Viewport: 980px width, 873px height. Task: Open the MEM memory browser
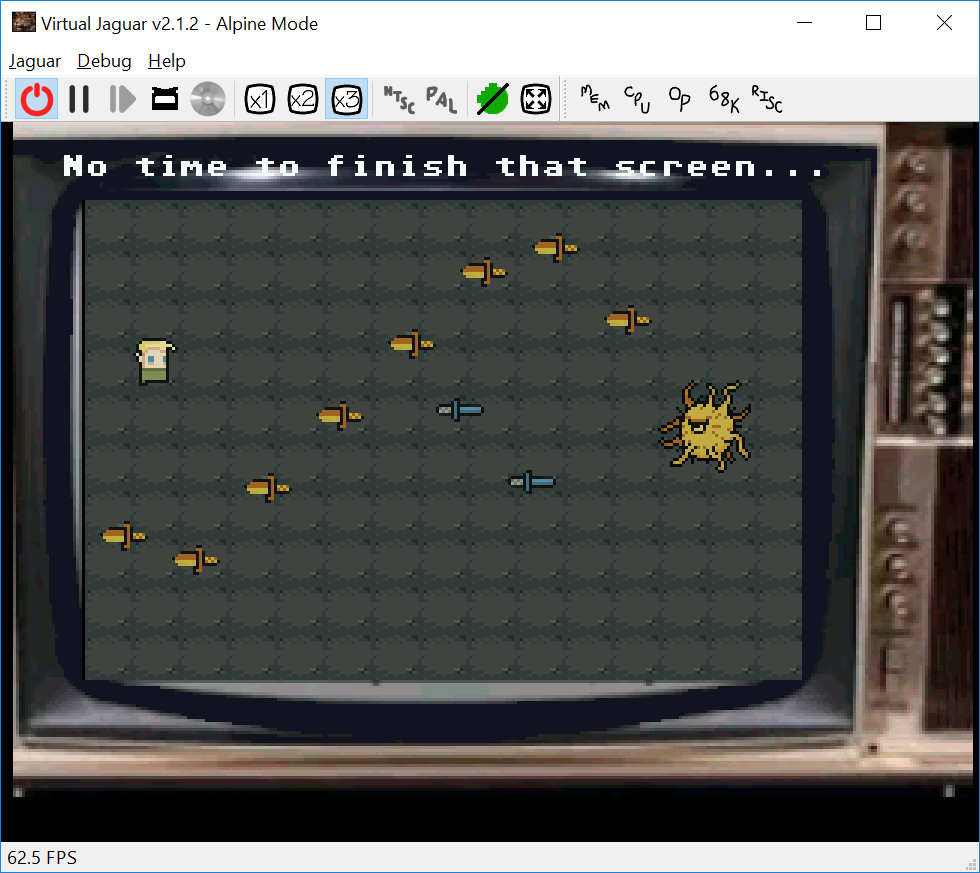594,99
